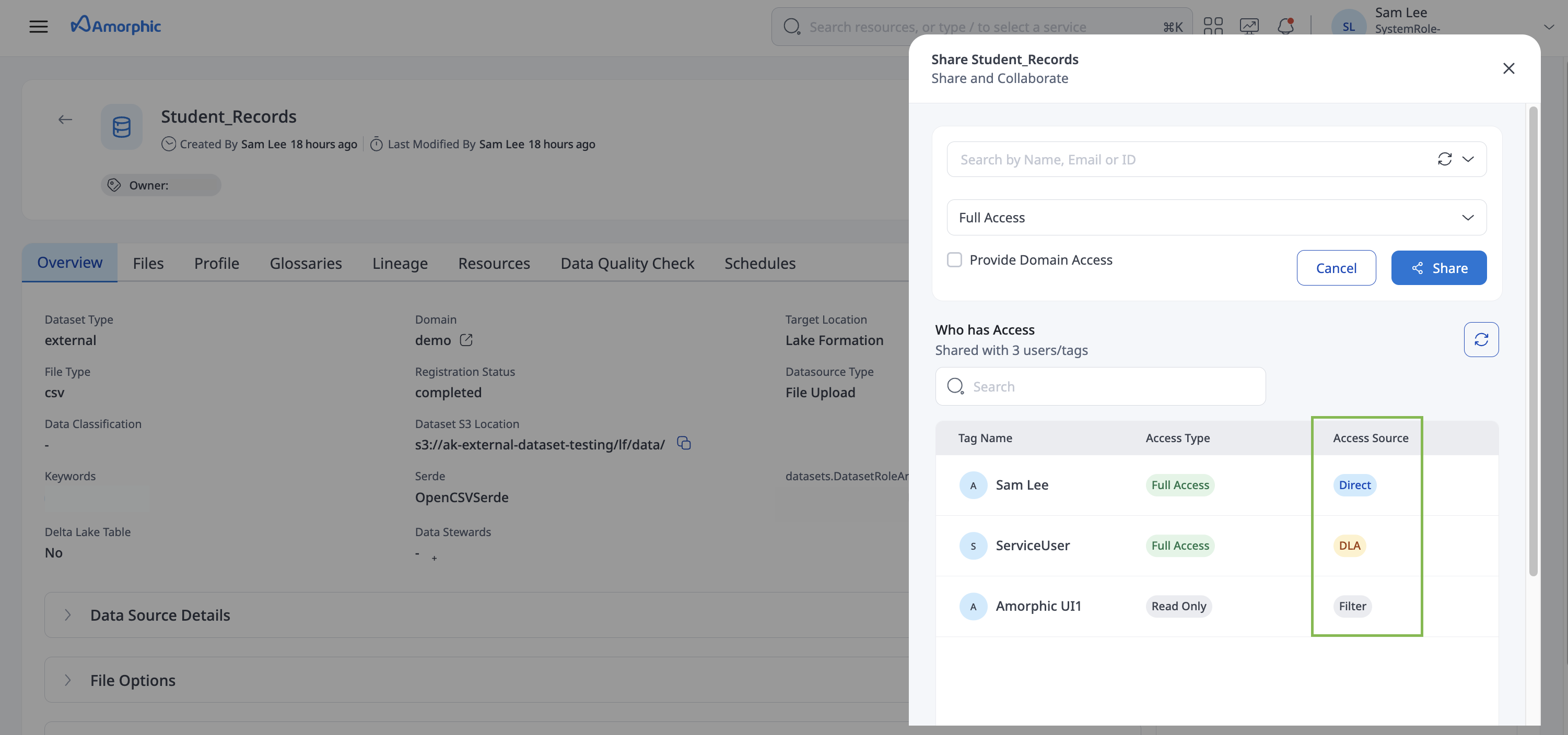Viewport: 1568px width, 735px height.
Task: Expand the user search dropdown chevron
Action: (1468, 159)
